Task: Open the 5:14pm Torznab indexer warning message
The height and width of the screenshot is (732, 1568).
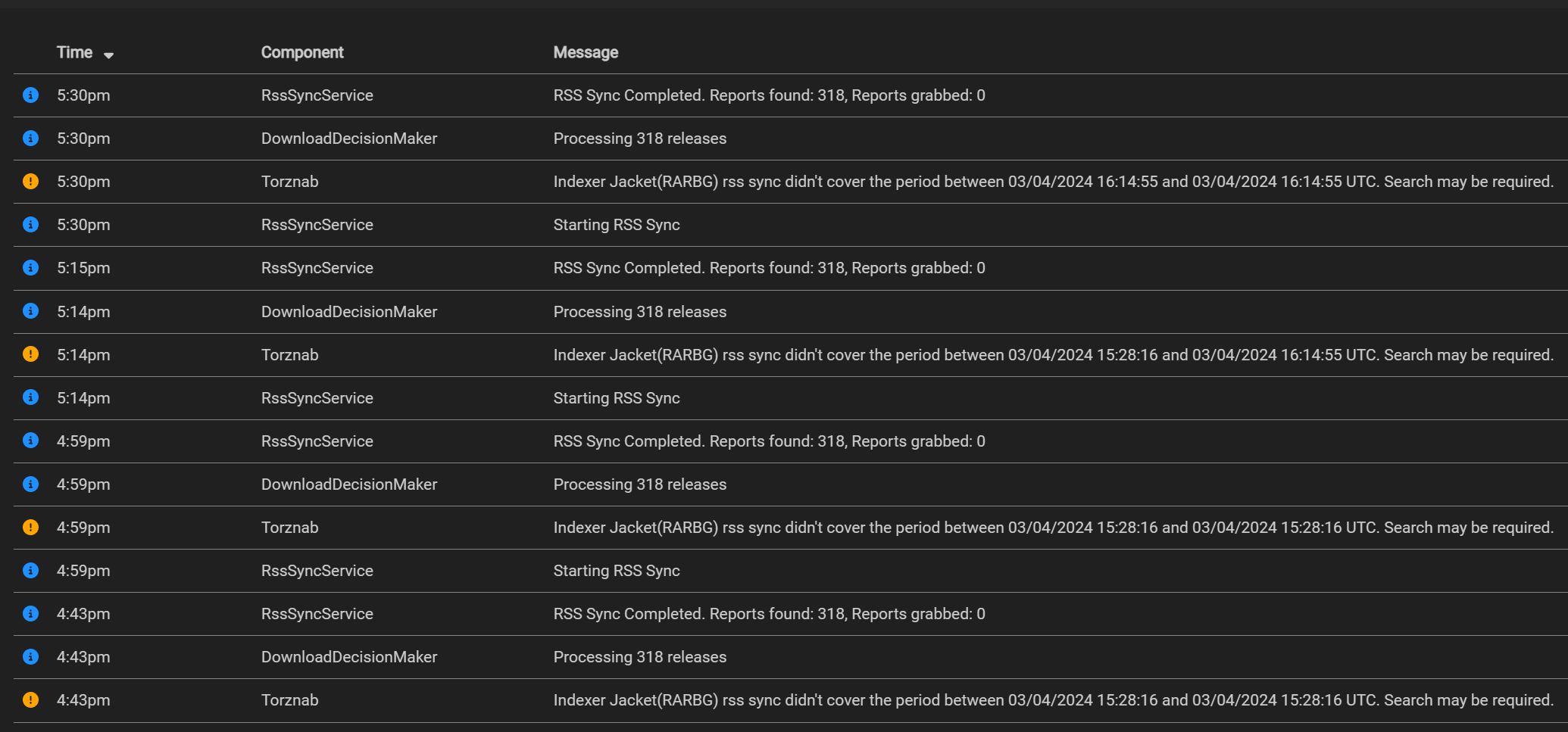Action: [x=1053, y=355]
